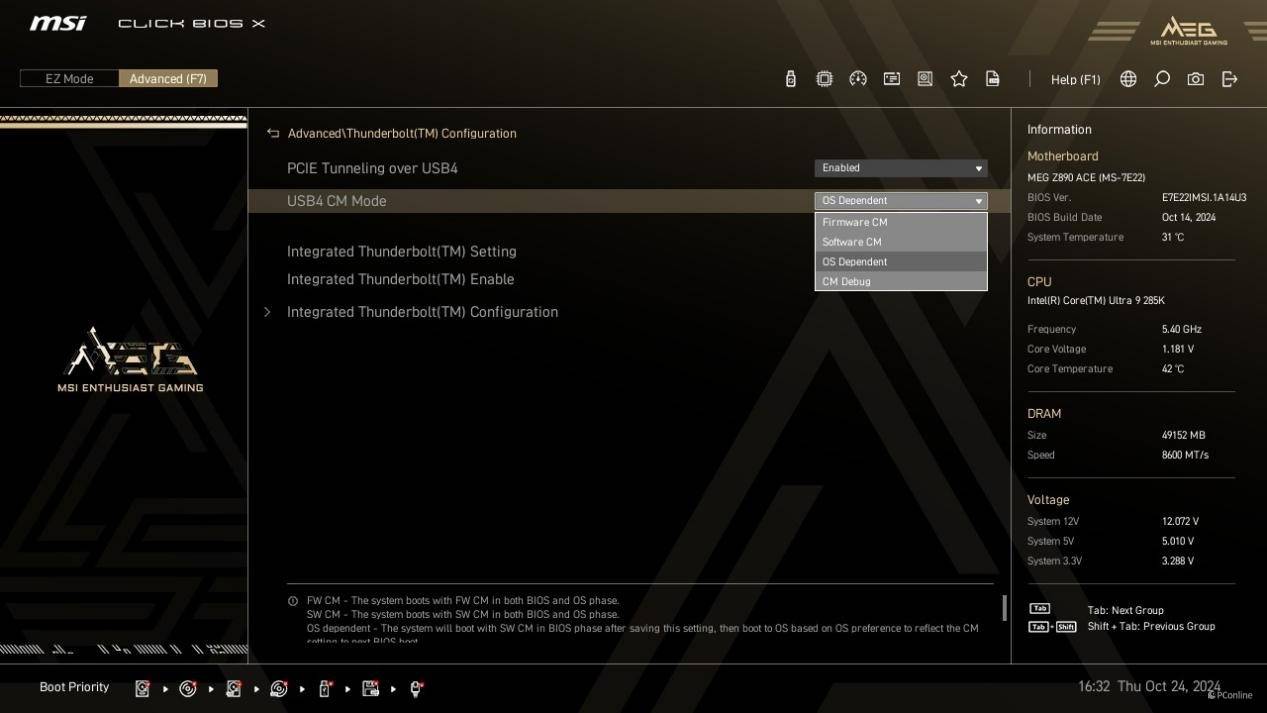Choose Software CM option
Image resolution: width=1267 pixels, height=713 pixels.
(901, 242)
